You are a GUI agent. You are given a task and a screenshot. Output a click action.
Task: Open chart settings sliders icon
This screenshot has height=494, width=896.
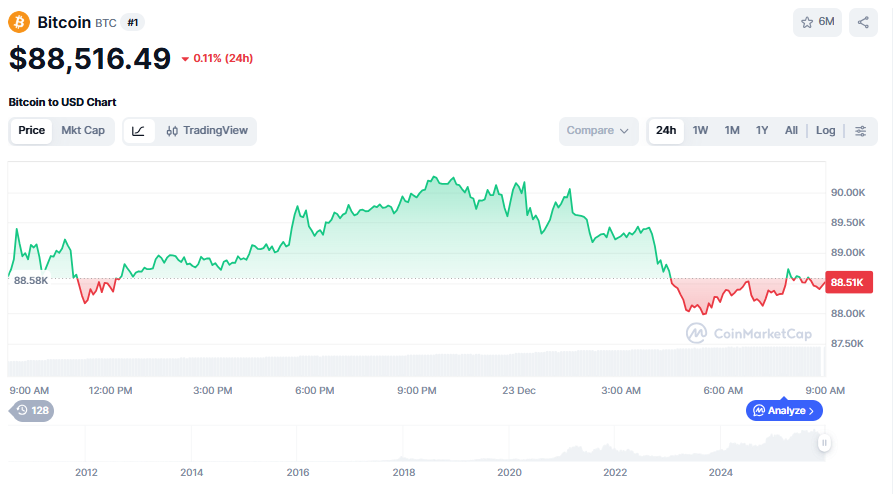(x=861, y=131)
